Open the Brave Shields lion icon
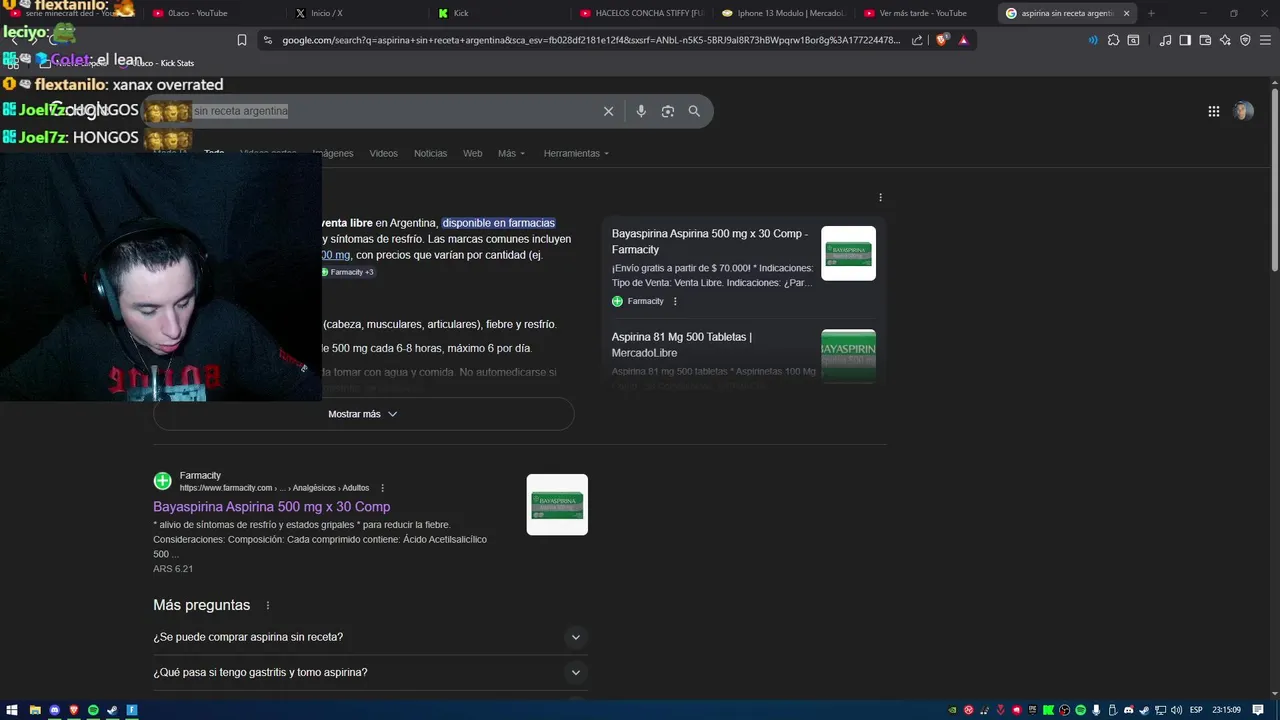The height and width of the screenshot is (720, 1280). pos(941,40)
